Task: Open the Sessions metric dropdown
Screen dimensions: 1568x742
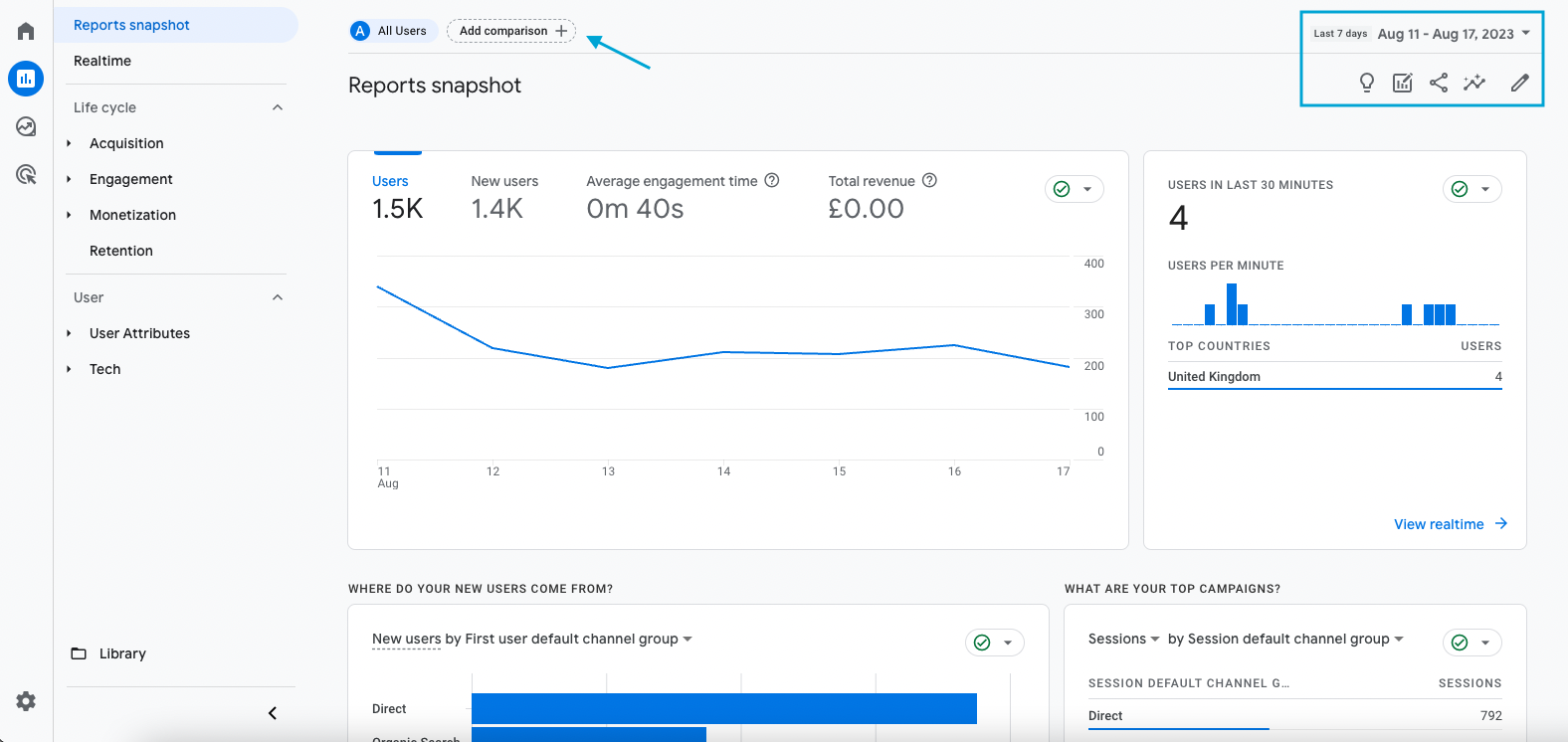Action: tap(1123, 639)
